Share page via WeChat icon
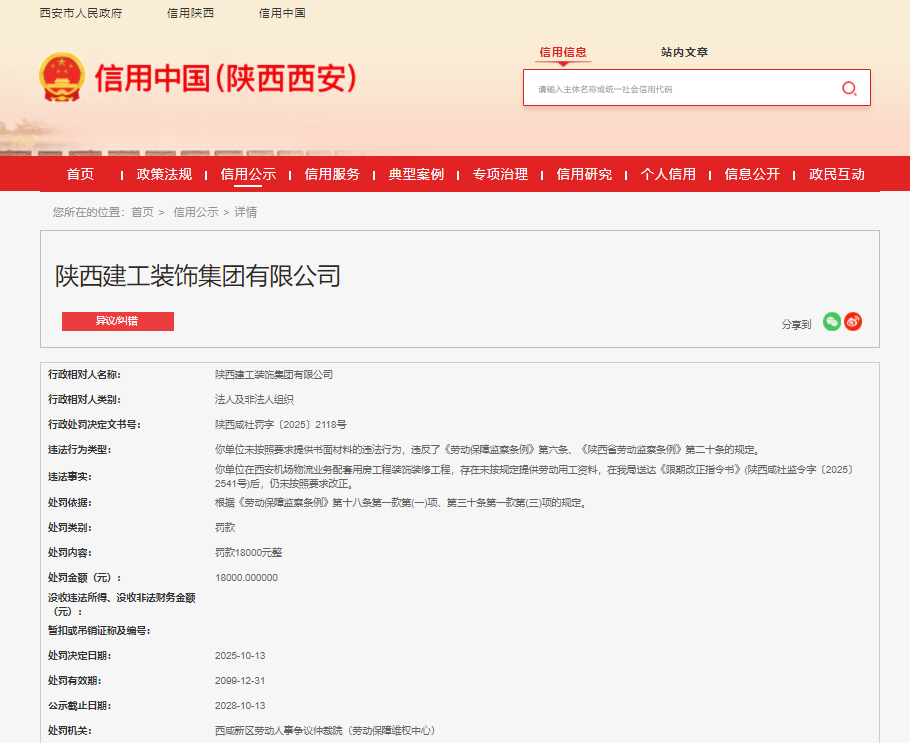The width and height of the screenshot is (910, 743). pyautogui.click(x=831, y=321)
